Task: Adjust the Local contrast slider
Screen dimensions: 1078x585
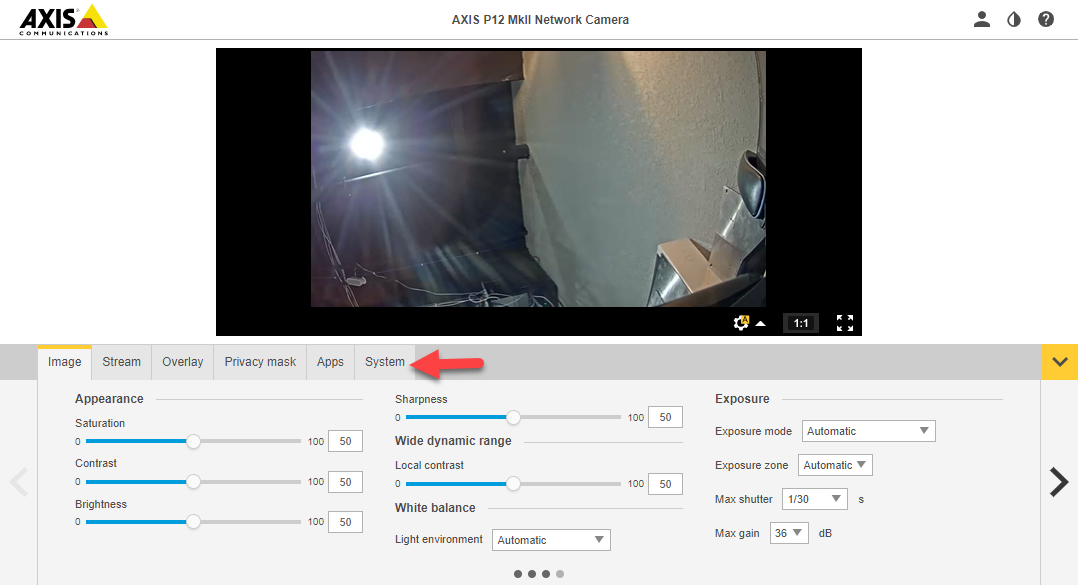Action: click(513, 484)
